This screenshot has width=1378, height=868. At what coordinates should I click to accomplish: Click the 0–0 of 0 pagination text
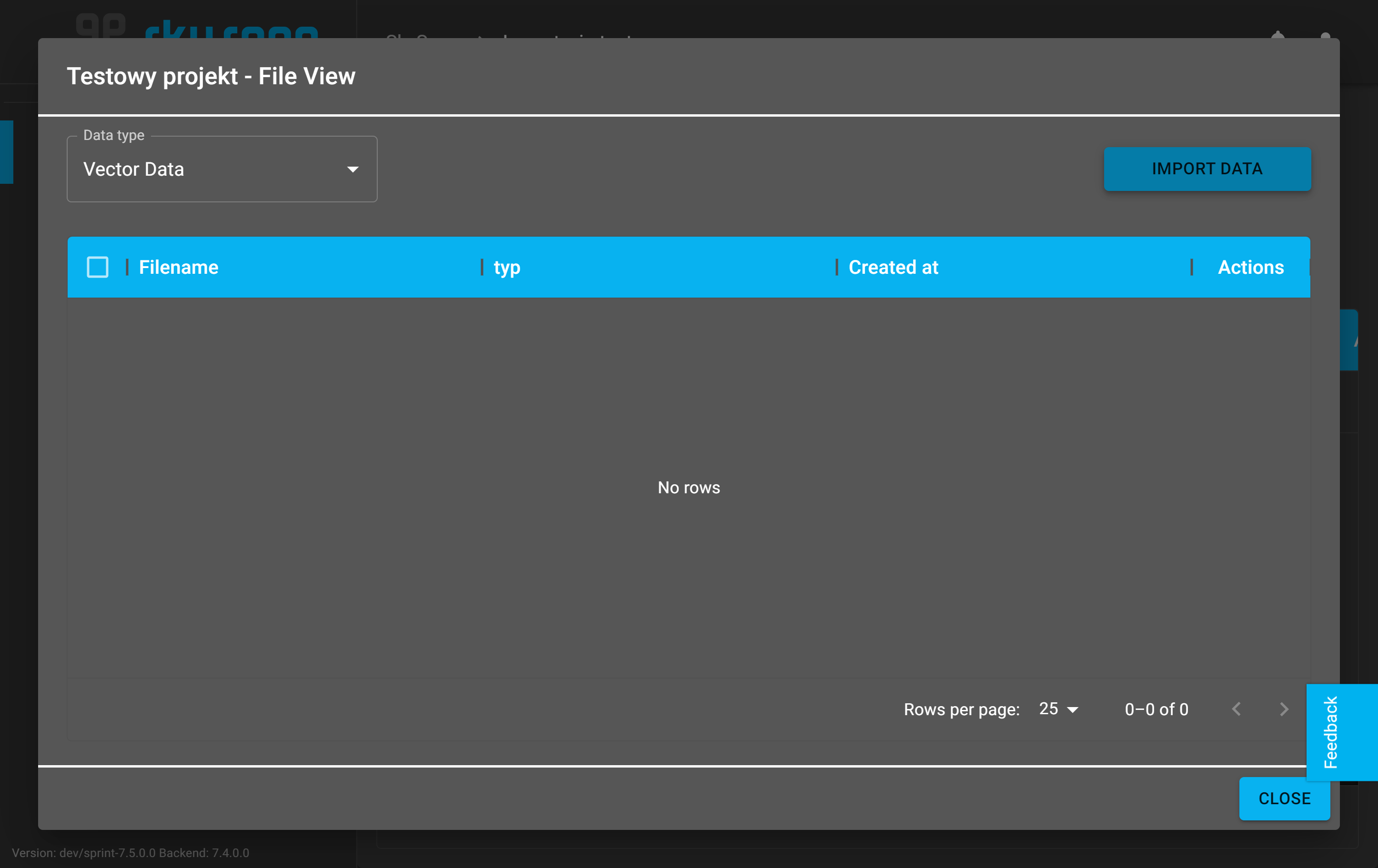pyautogui.click(x=1157, y=709)
